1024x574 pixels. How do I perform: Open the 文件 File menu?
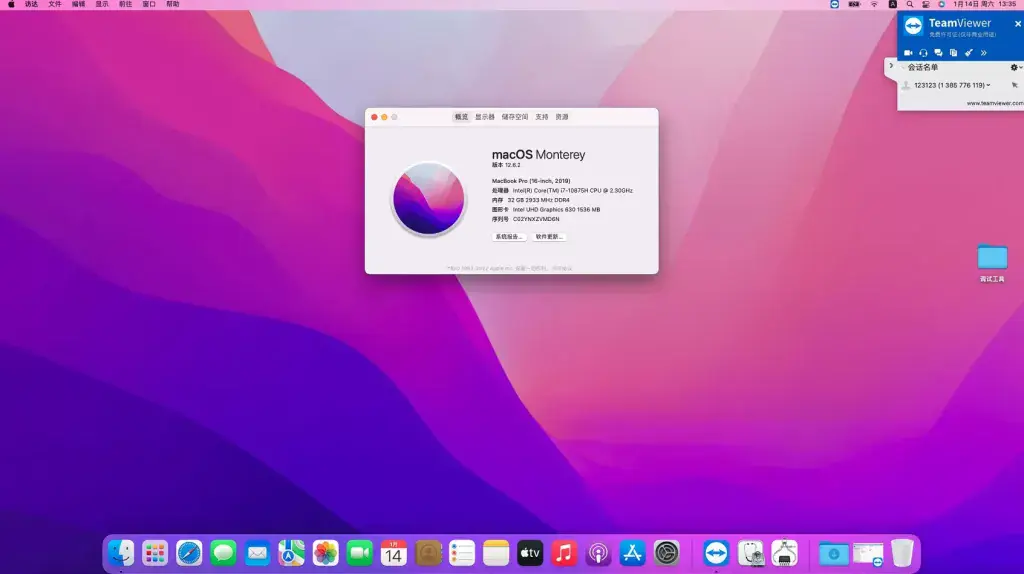[x=55, y=5]
